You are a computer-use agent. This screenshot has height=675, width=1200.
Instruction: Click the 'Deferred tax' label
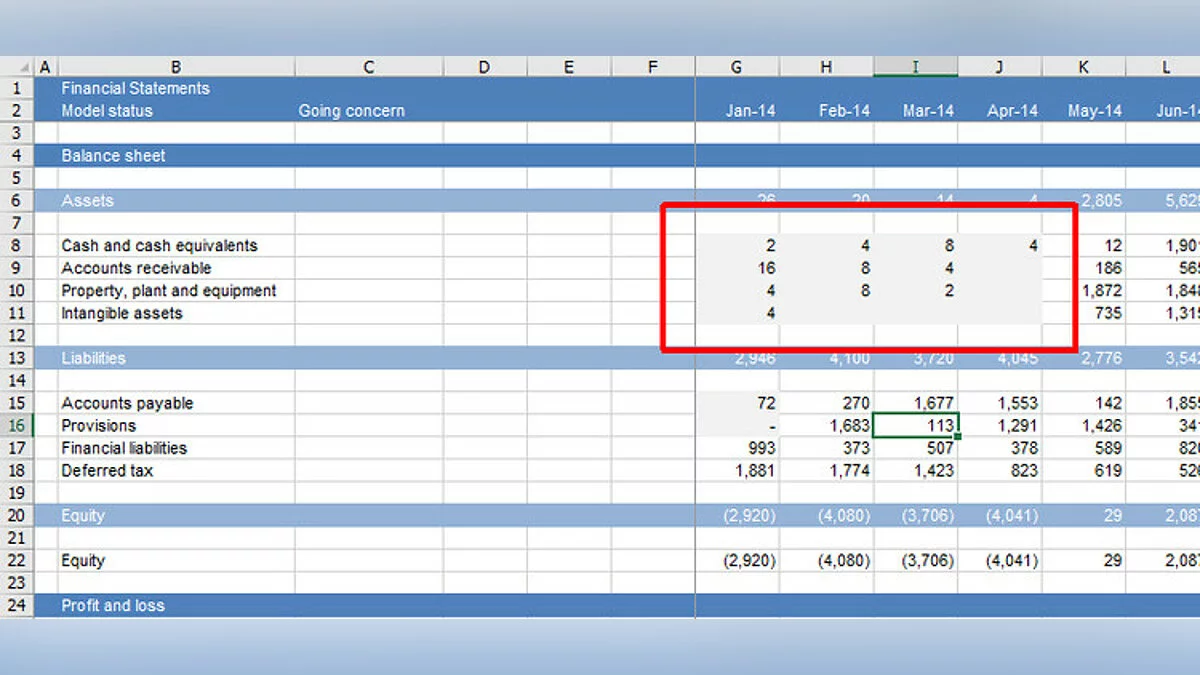[x=107, y=470]
